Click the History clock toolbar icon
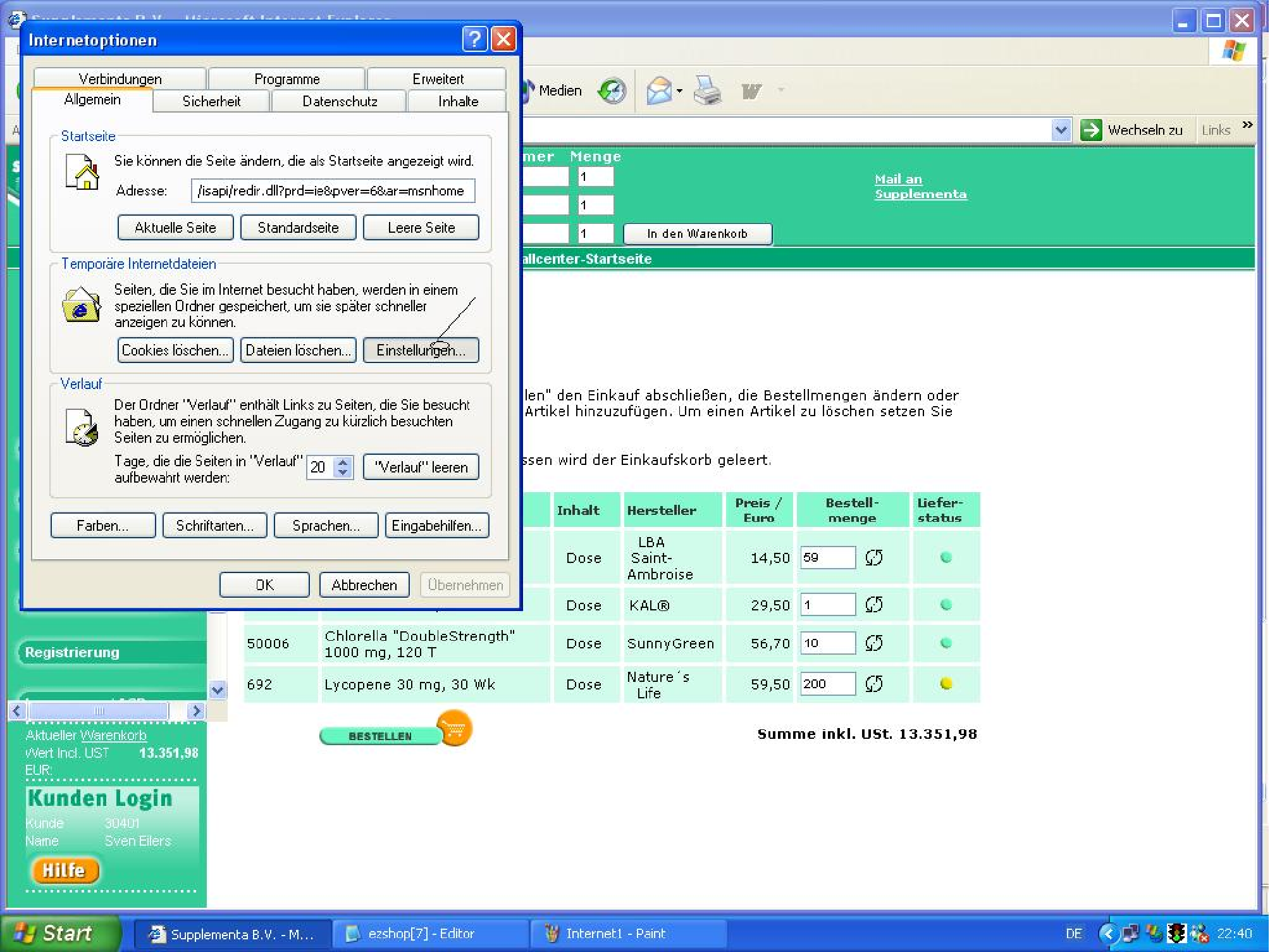This screenshot has width=1270, height=952. [612, 92]
